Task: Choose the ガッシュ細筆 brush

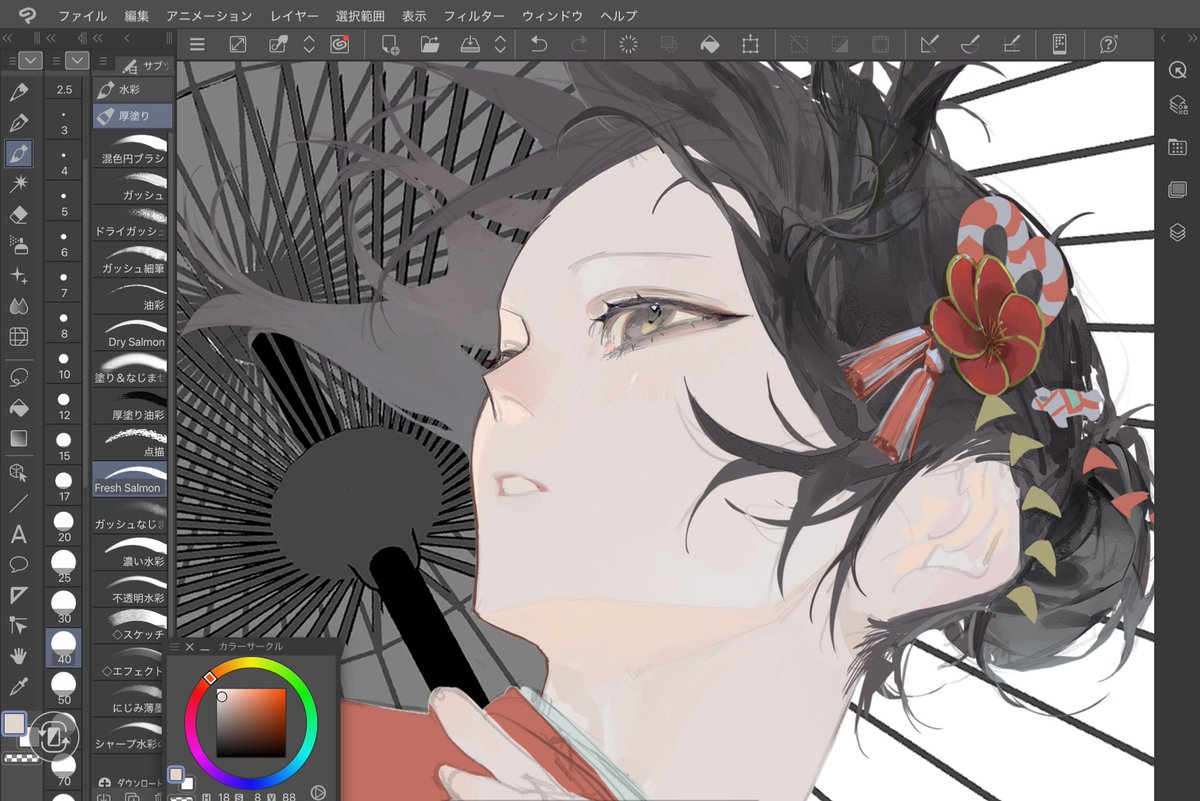Action: [x=131, y=260]
